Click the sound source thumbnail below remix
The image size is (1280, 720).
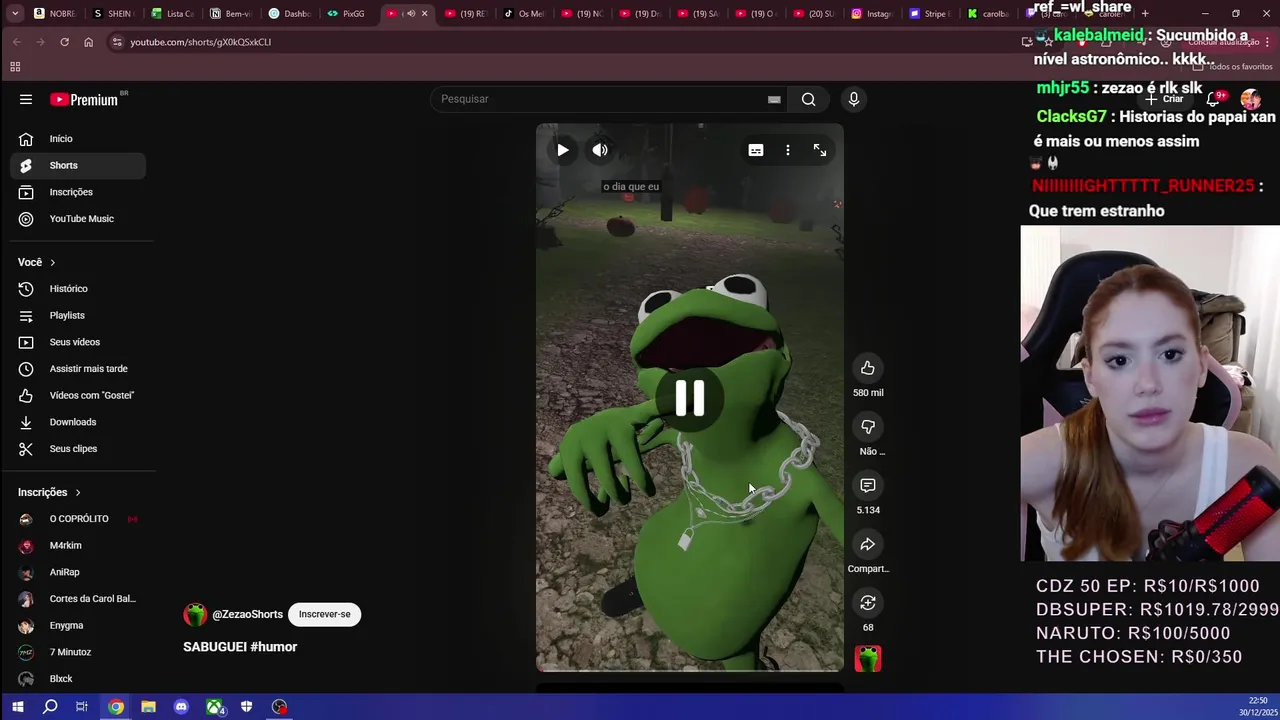tap(868, 659)
